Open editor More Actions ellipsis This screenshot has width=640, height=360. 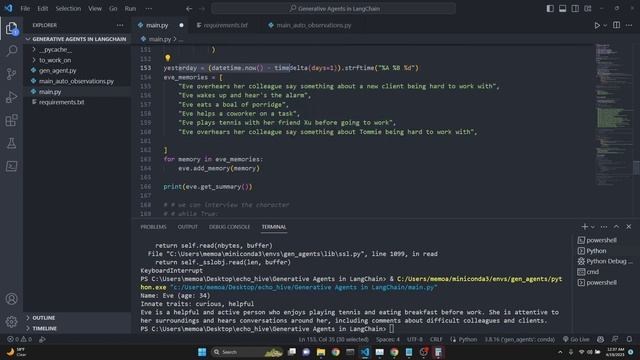(629, 25)
